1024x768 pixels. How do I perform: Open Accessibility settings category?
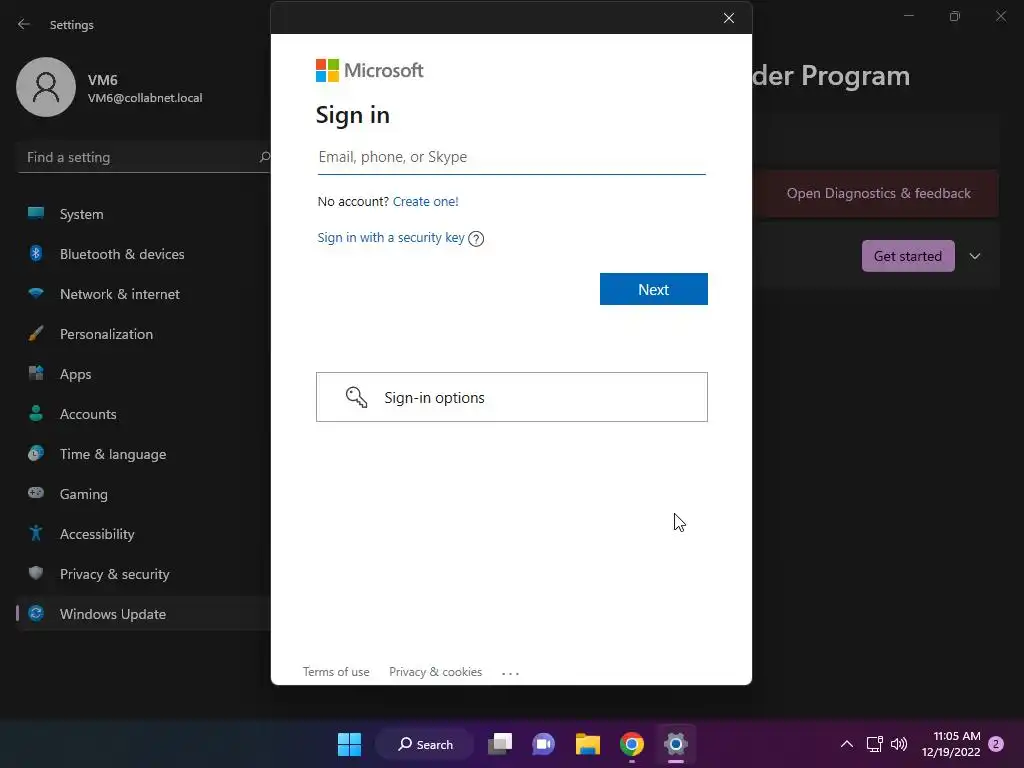coord(144,534)
